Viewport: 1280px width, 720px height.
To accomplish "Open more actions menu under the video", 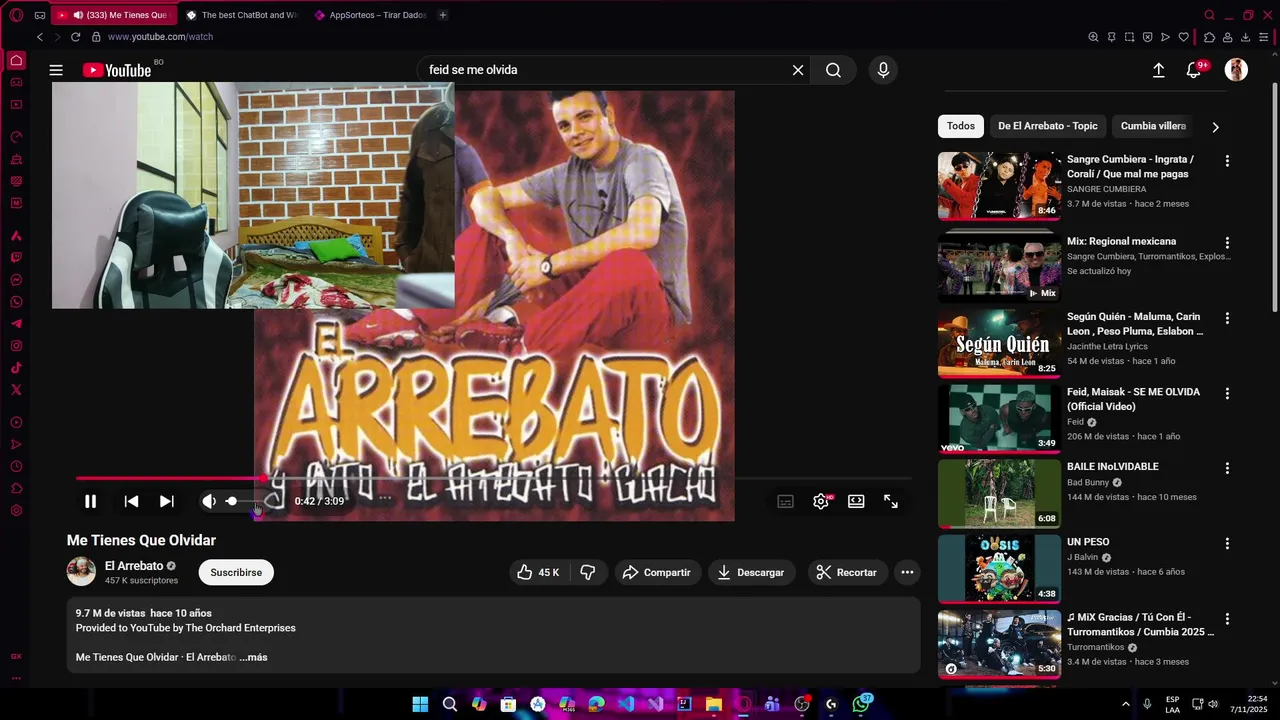I will tap(907, 572).
